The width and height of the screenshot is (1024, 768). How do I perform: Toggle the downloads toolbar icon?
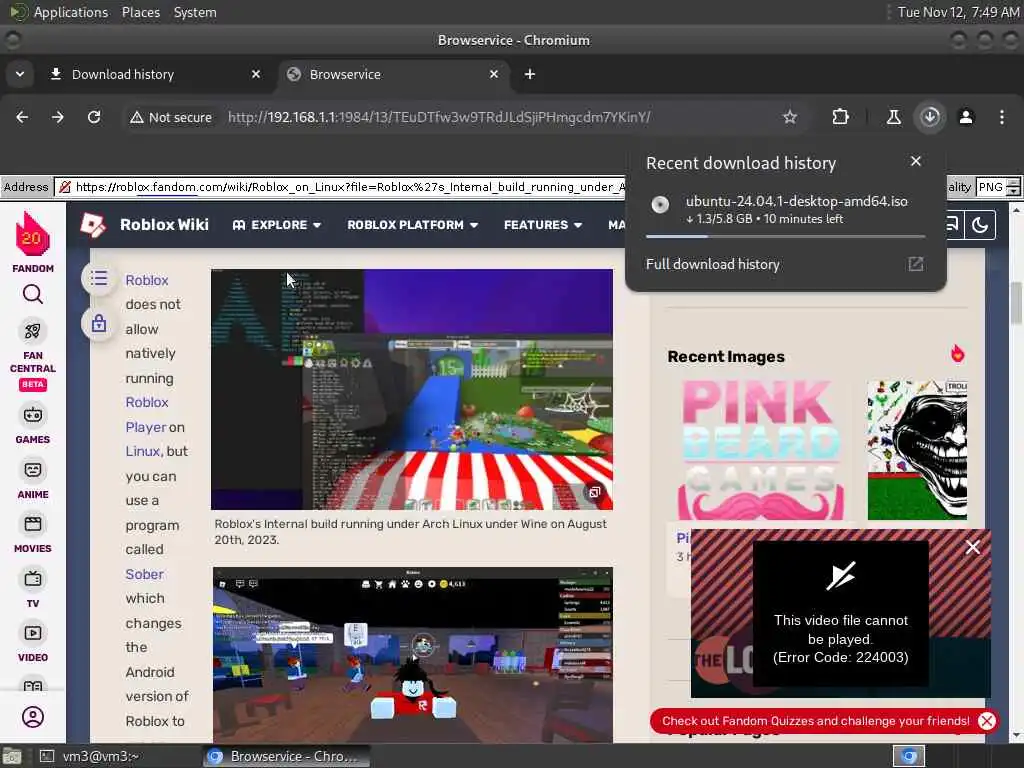(x=930, y=117)
